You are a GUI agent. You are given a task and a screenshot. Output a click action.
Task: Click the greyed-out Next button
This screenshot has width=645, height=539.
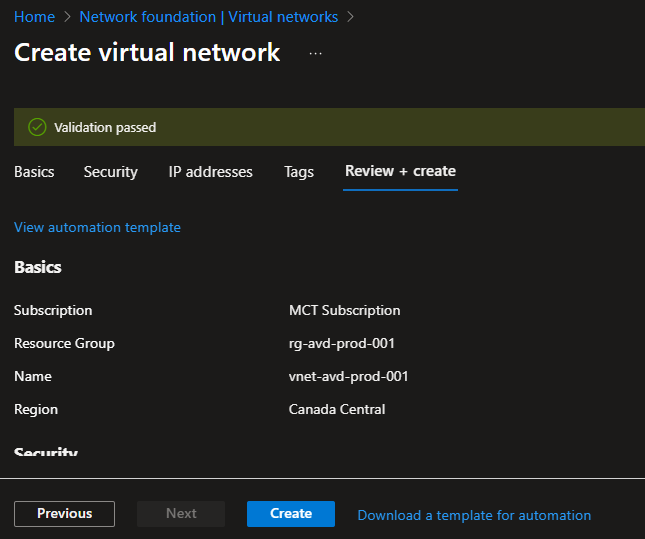[x=181, y=513]
